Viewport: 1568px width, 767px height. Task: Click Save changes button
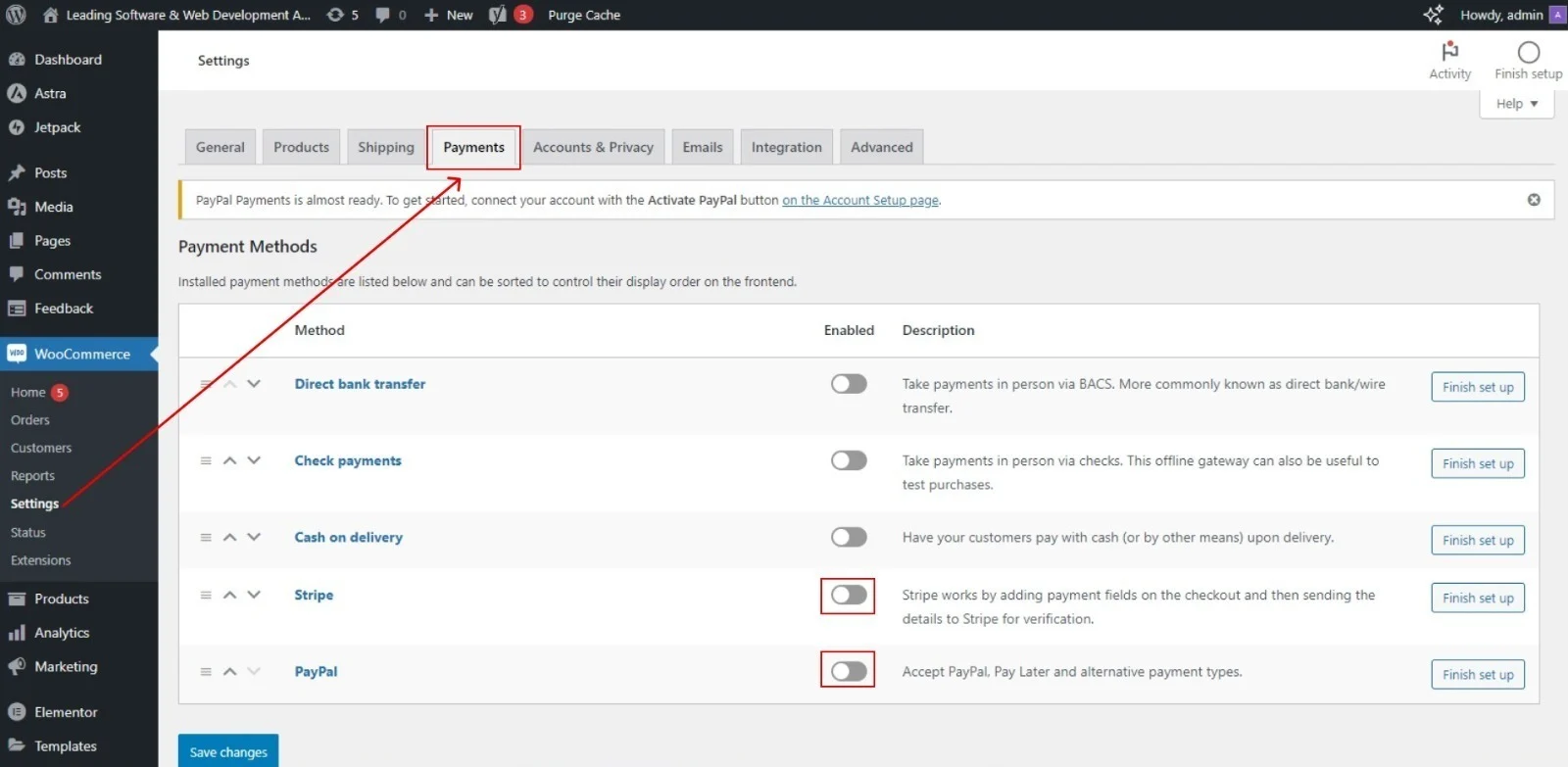tap(228, 751)
